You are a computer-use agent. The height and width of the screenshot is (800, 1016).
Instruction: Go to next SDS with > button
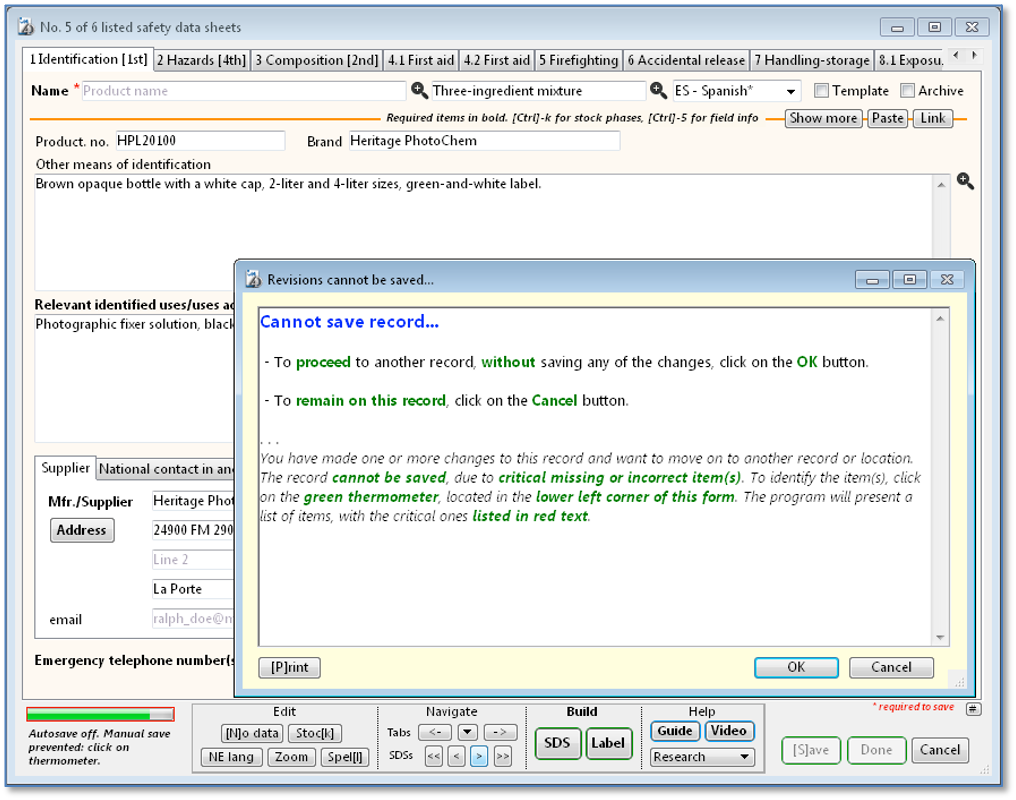coord(479,756)
